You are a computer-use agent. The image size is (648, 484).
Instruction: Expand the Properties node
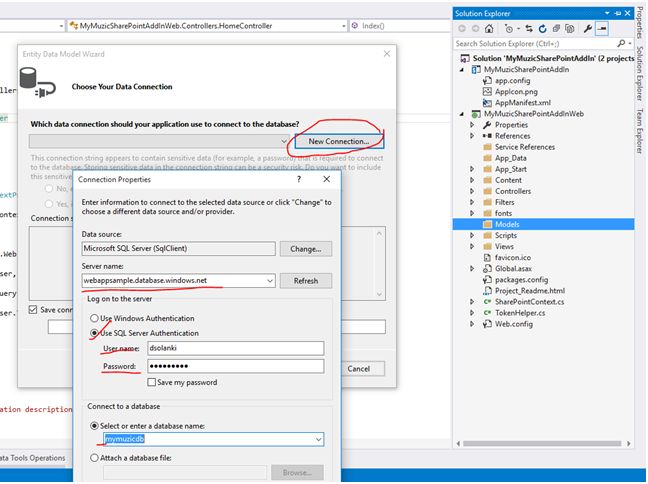coord(472,125)
